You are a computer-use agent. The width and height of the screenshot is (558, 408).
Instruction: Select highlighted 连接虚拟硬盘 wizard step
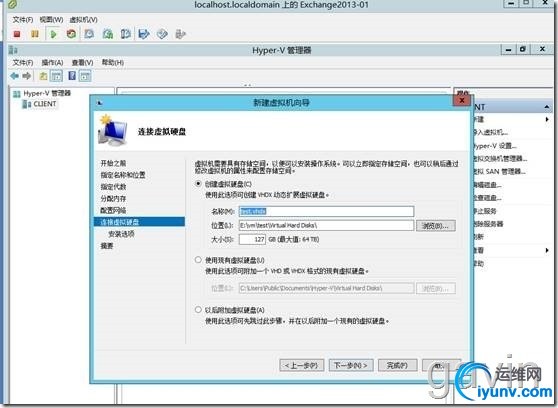139,222
